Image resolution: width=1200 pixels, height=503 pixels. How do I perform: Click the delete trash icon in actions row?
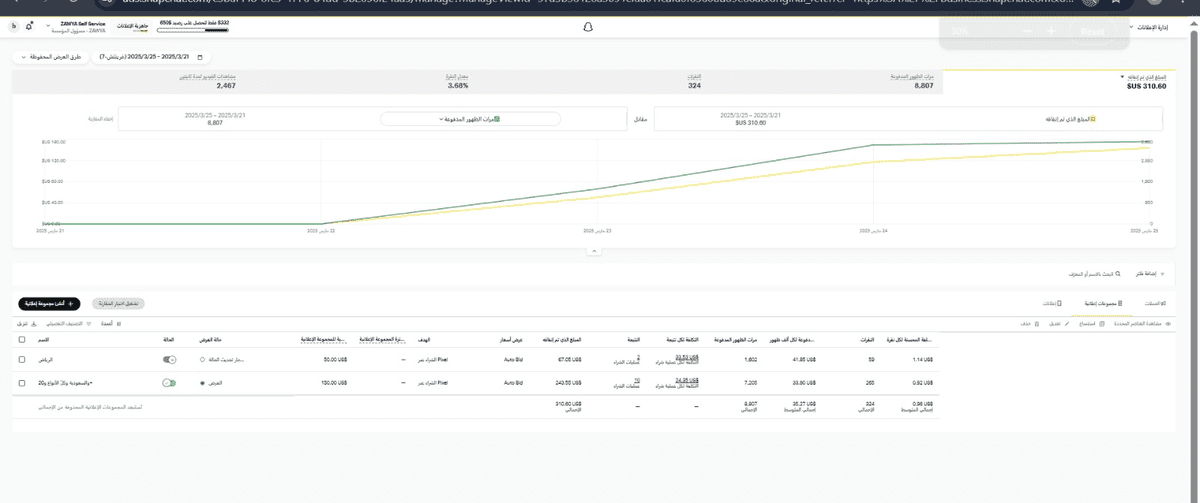[1035, 324]
